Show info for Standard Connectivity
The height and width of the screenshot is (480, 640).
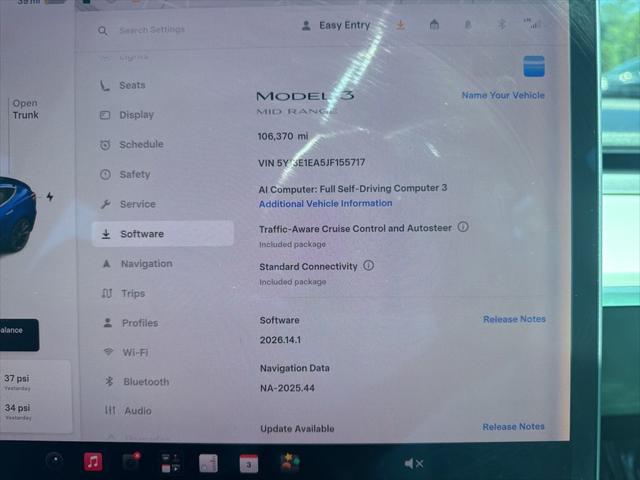[x=369, y=266]
